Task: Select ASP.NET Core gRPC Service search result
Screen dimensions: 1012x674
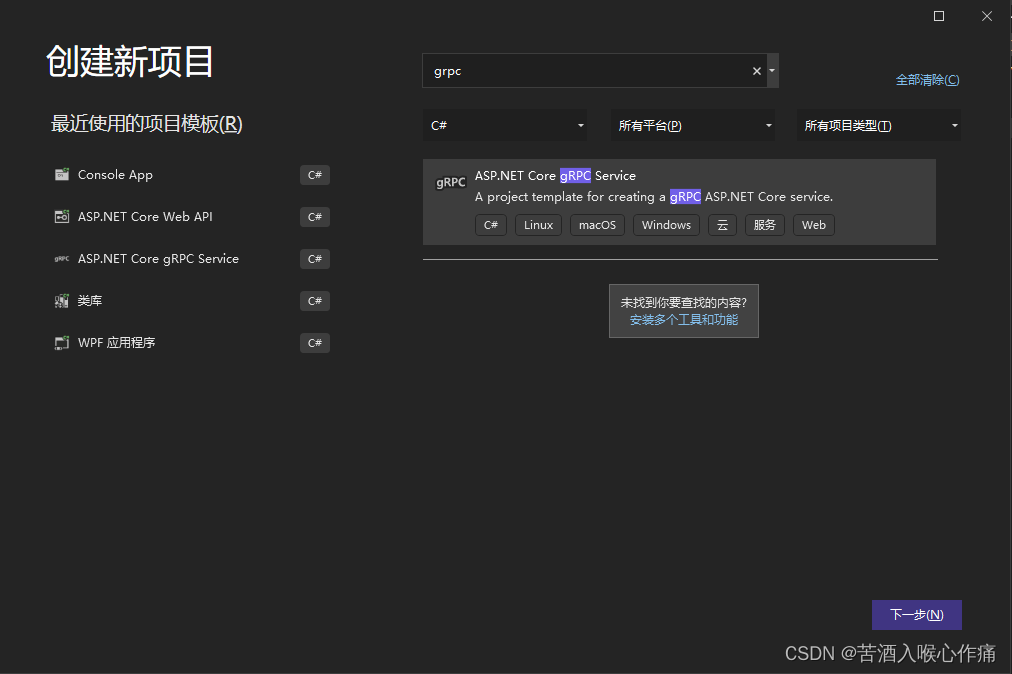Action: (x=679, y=201)
